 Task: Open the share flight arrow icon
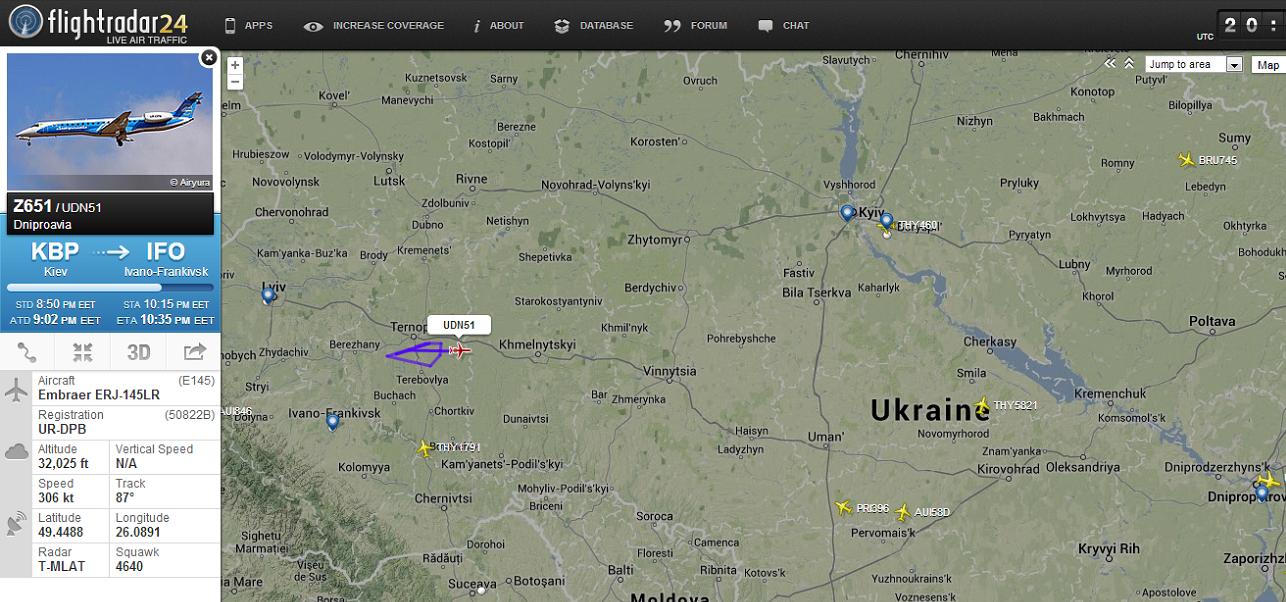click(194, 352)
